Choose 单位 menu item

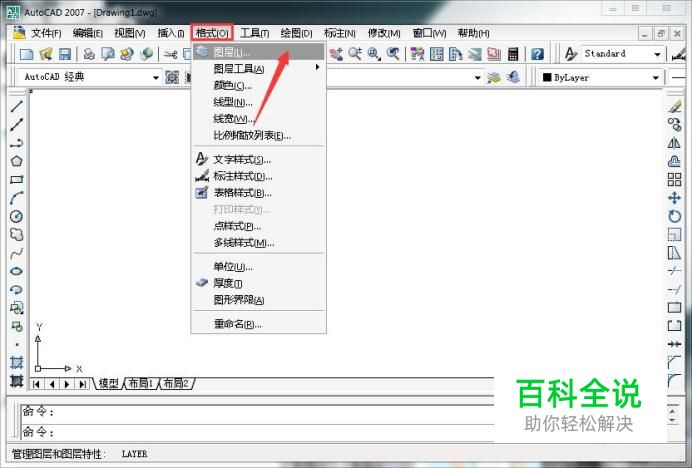(259, 267)
